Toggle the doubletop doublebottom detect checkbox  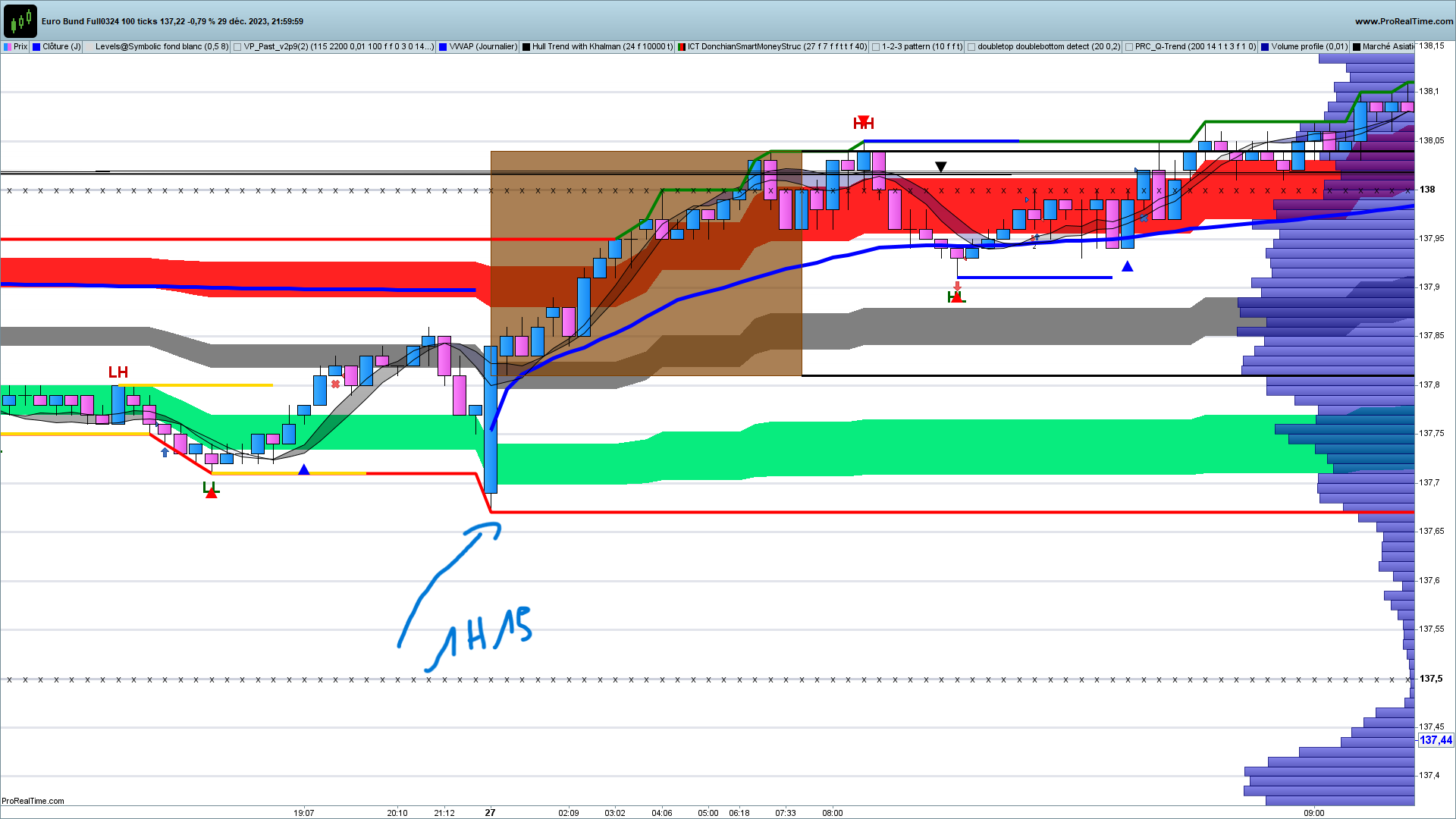click(x=971, y=47)
